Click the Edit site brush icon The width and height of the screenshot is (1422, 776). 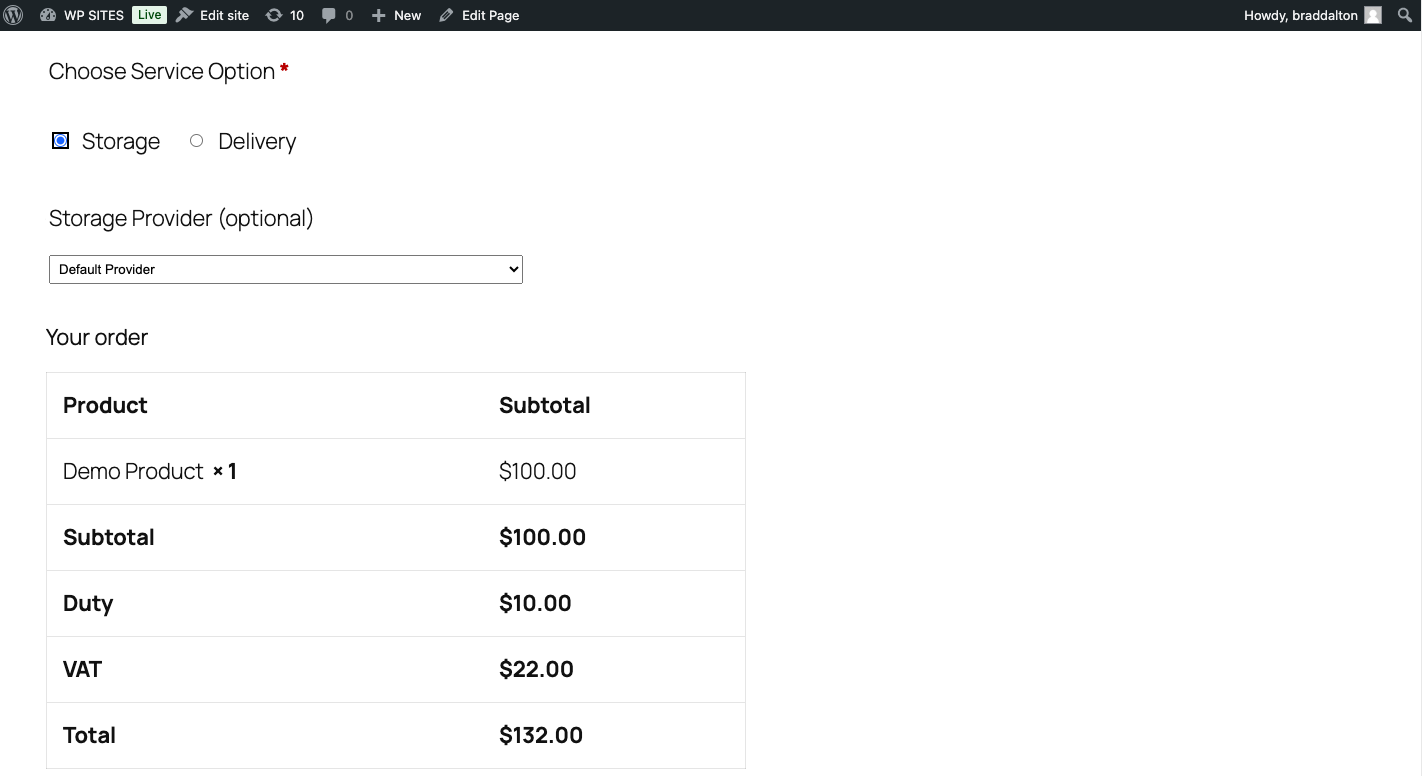pyautogui.click(x=184, y=15)
